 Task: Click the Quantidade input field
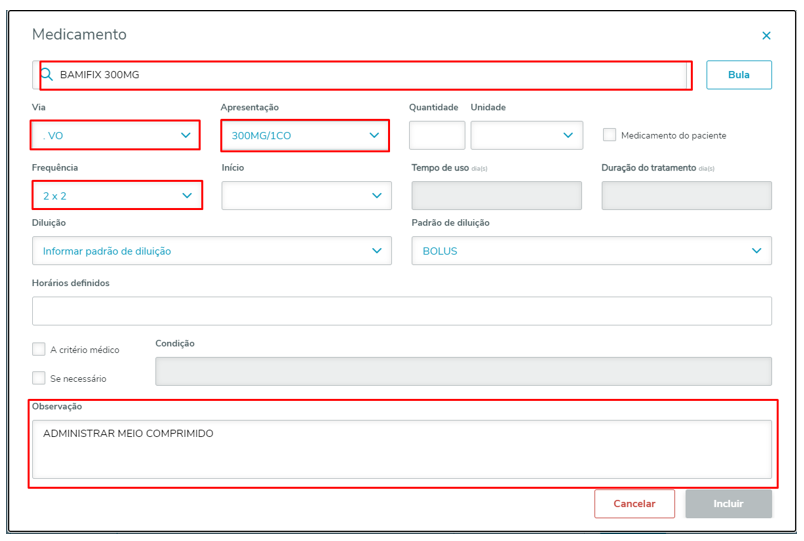(437, 135)
